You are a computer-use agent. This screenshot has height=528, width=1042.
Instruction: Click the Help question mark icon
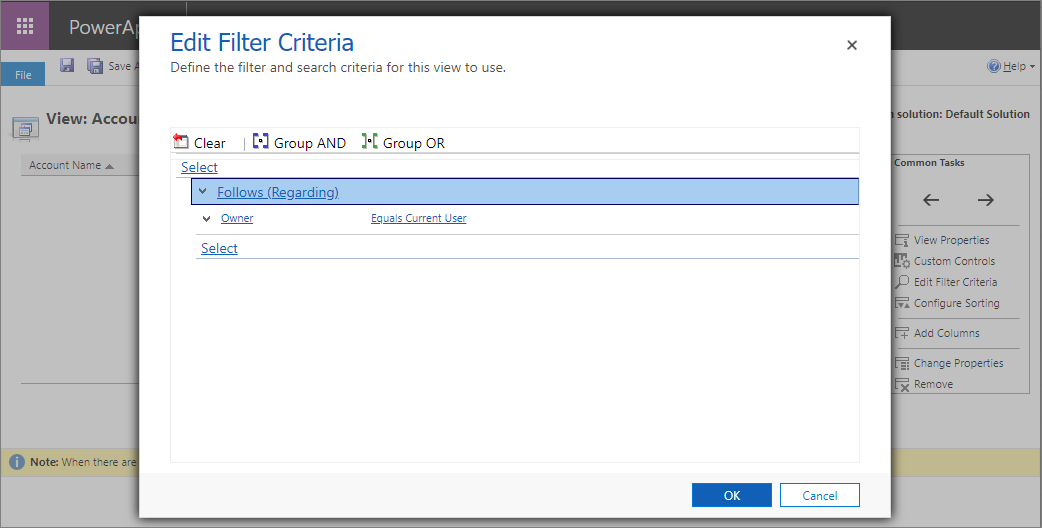pos(993,66)
